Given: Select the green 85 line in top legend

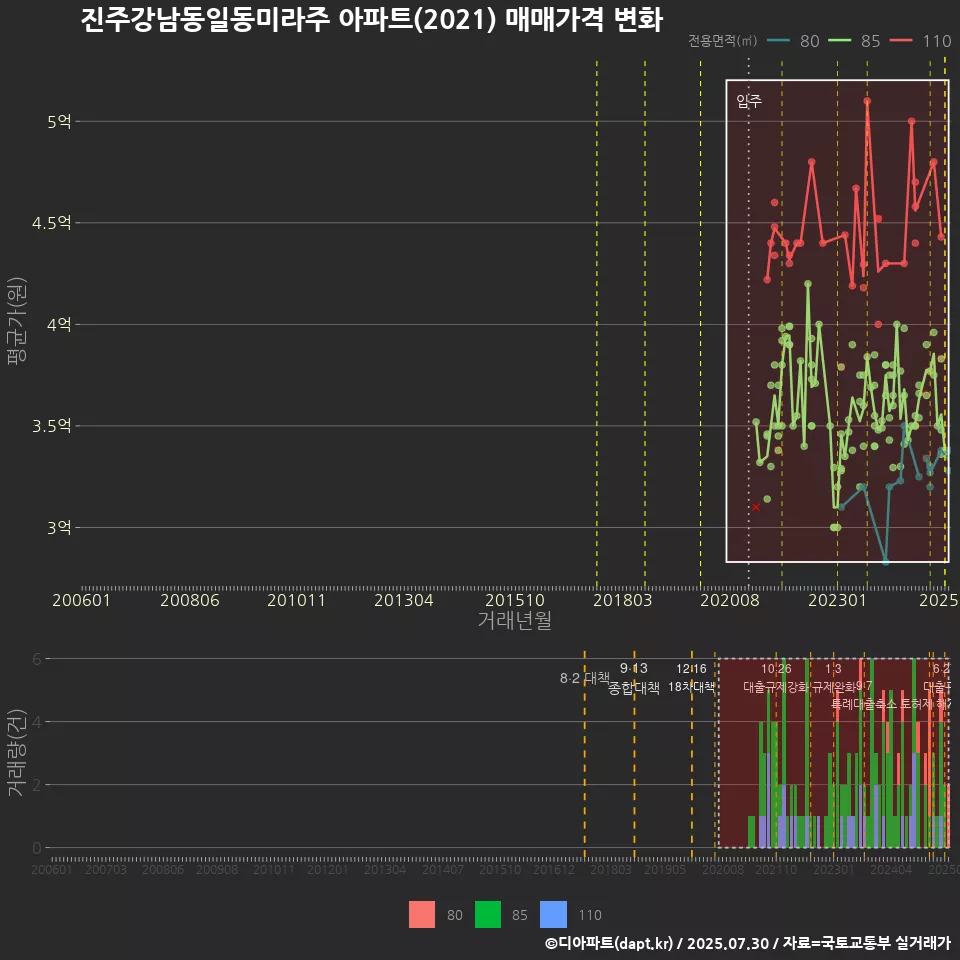Looking at the screenshot, I should point(839,41).
